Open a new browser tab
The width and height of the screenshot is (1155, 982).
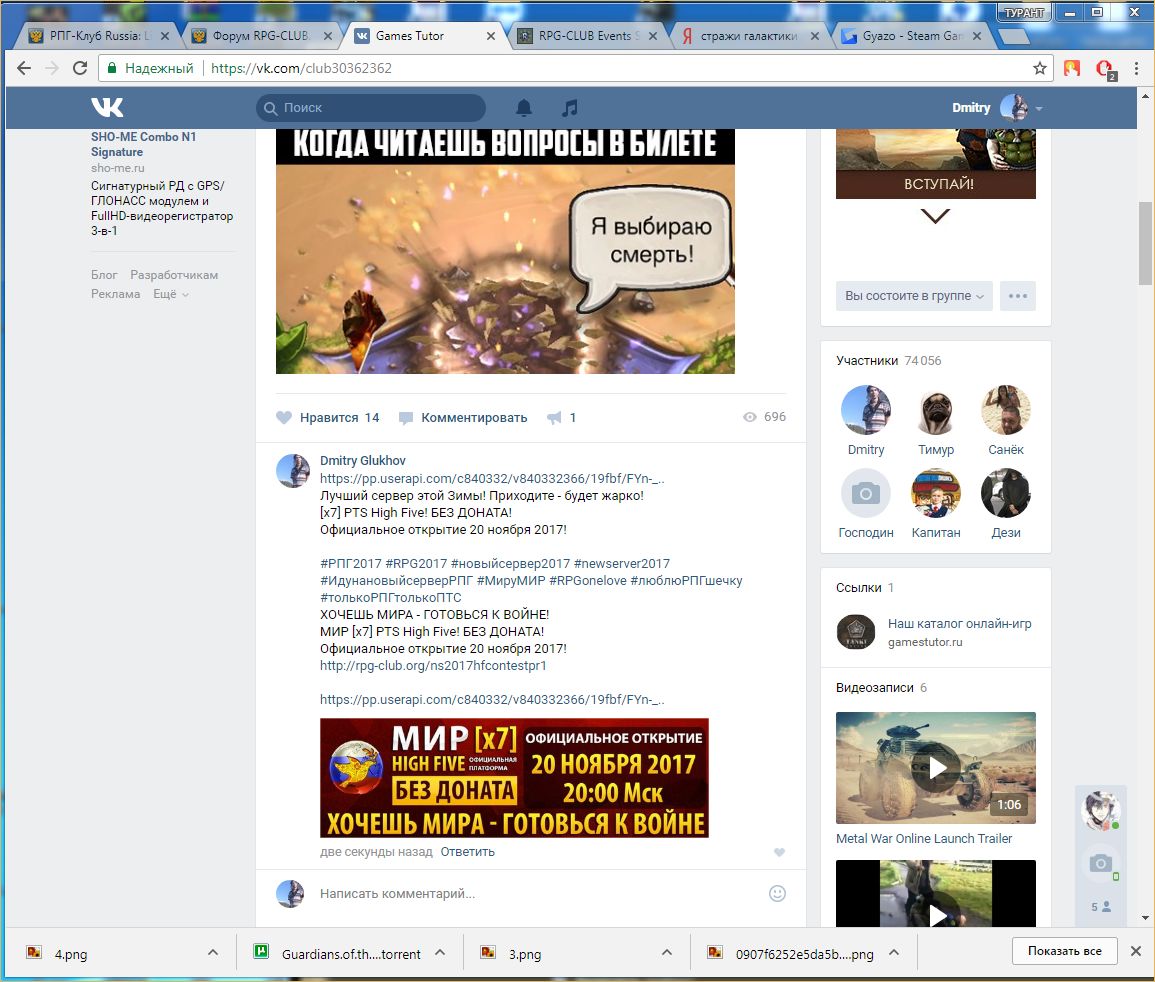[1014, 37]
